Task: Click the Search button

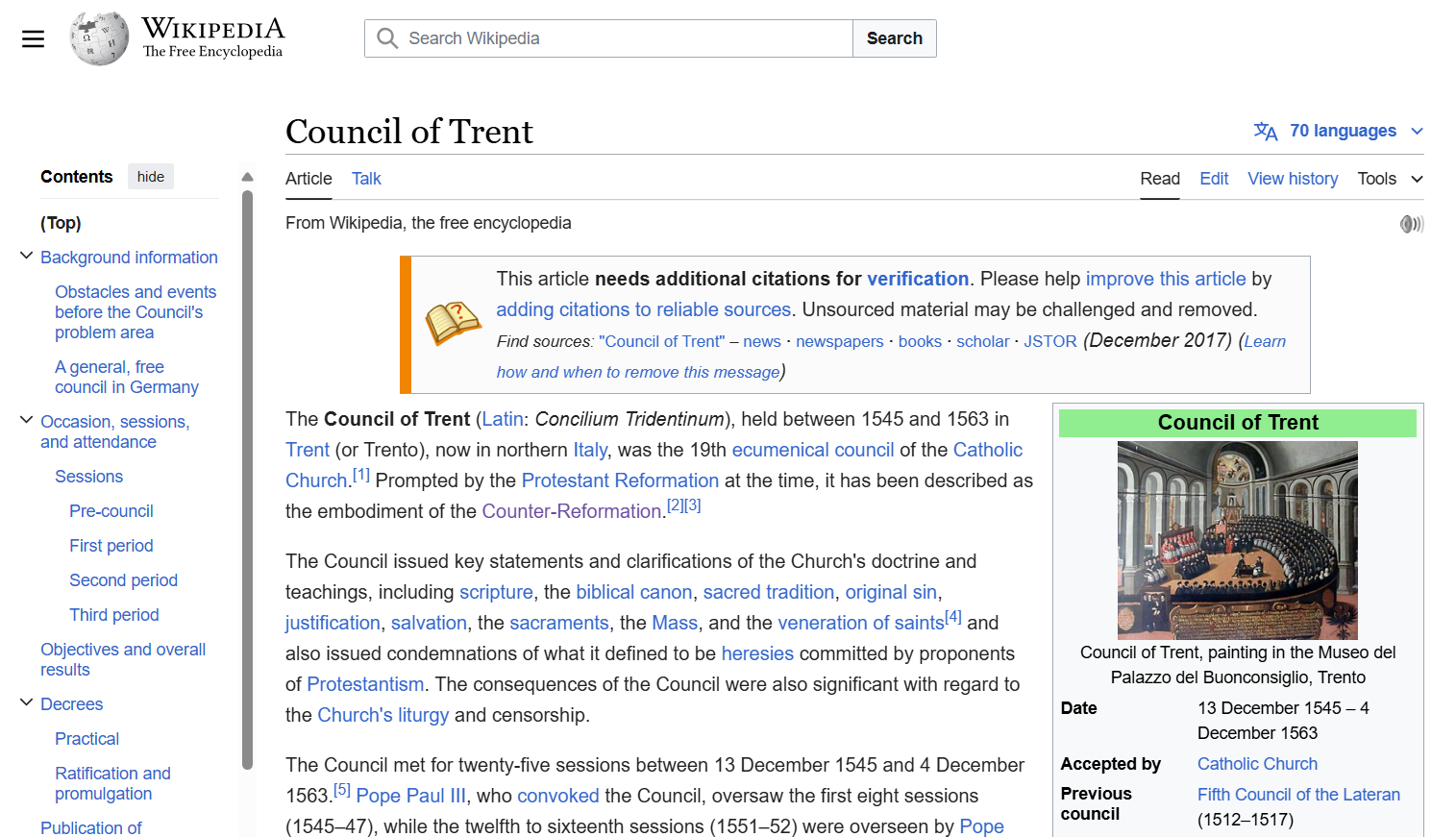Action: [894, 38]
